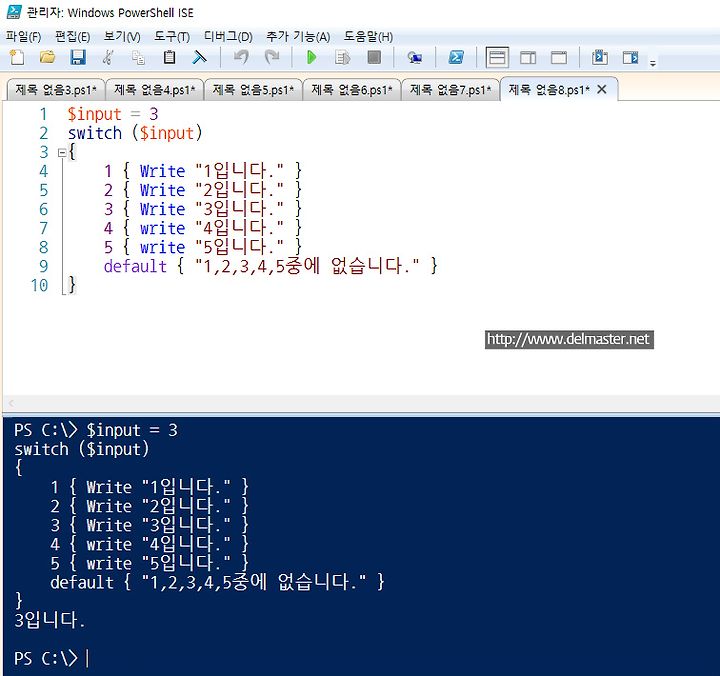Open the 편집(E) menu
The image size is (720, 676).
(73, 37)
